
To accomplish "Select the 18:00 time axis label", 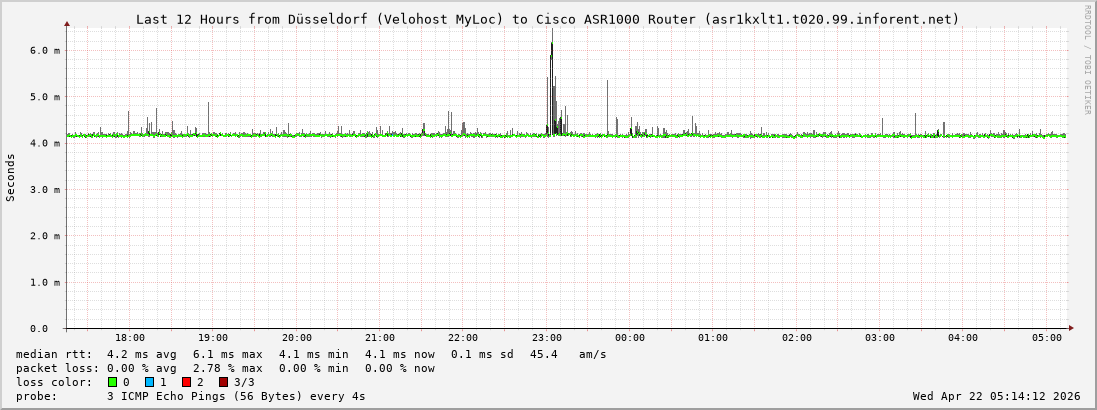I will point(130,338).
